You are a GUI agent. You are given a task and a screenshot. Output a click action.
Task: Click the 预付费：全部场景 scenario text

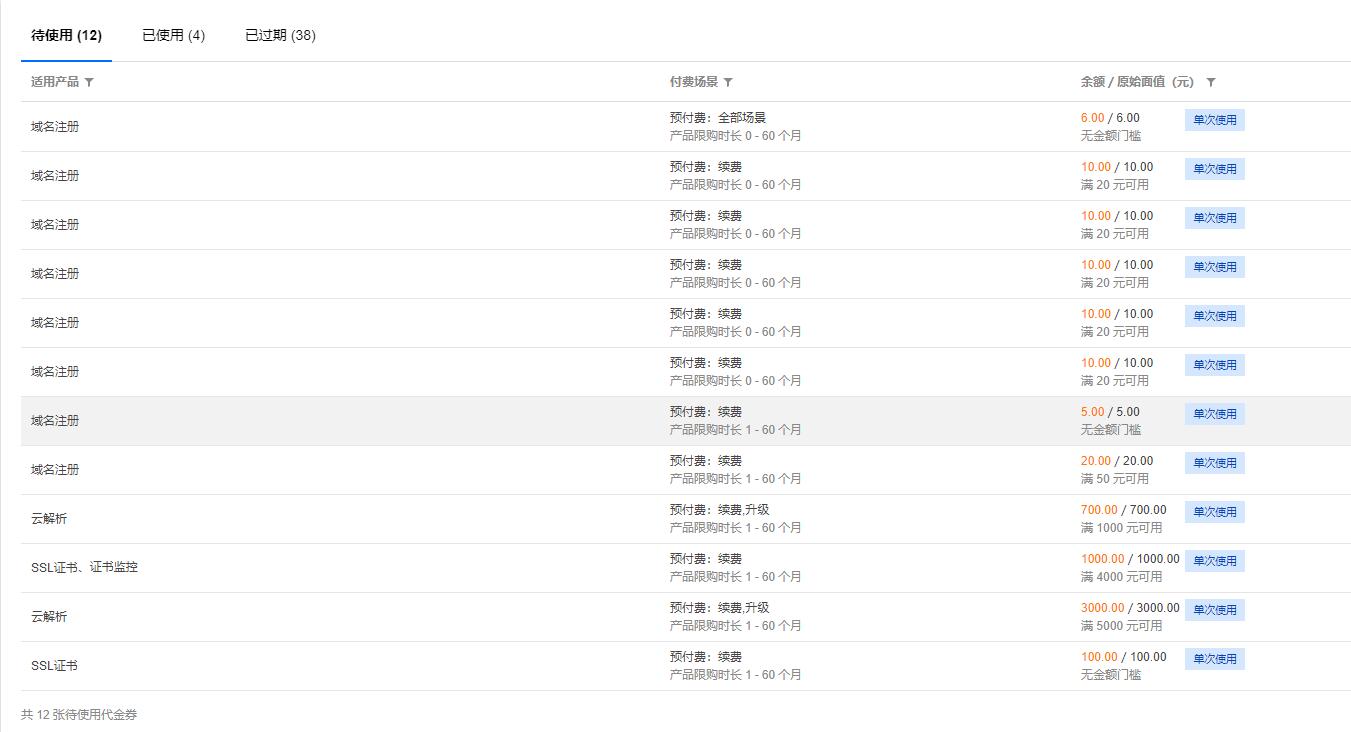click(718, 118)
